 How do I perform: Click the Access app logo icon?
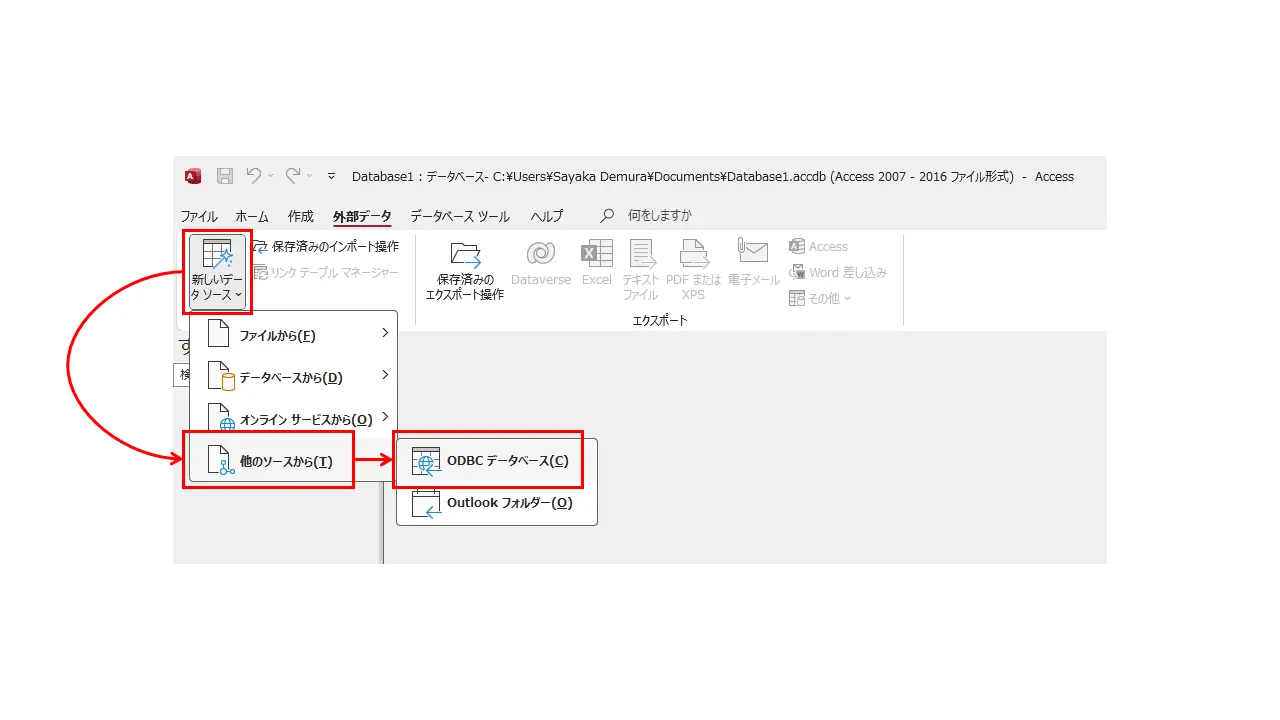pos(193,176)
